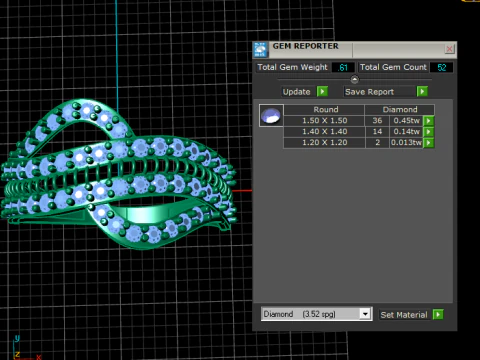
Task: Click the count cell showing 14
Action: tap(377, 132)
